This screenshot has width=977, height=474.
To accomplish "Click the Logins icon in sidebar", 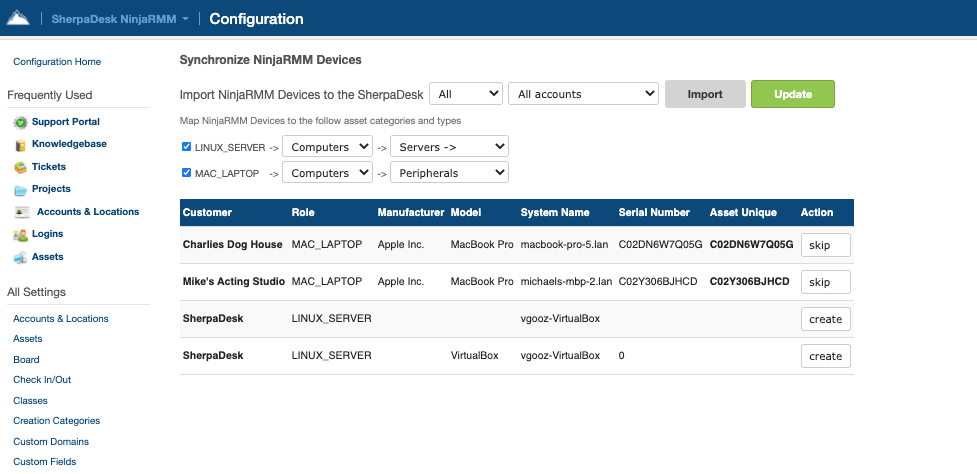I will pyautogui.click(x=21, y=235).
